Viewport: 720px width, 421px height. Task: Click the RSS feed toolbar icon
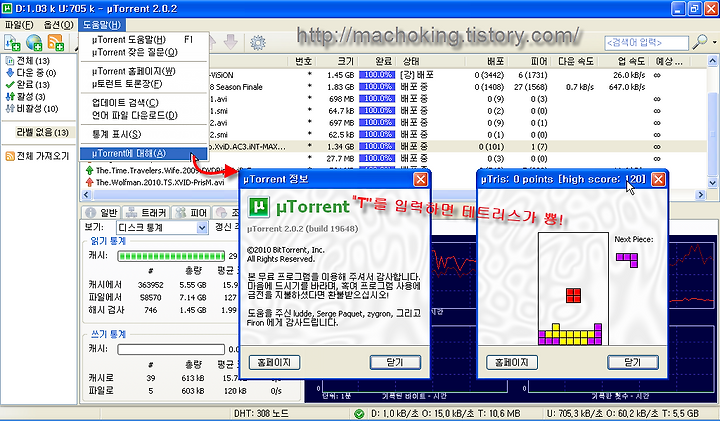pos(56,42)
